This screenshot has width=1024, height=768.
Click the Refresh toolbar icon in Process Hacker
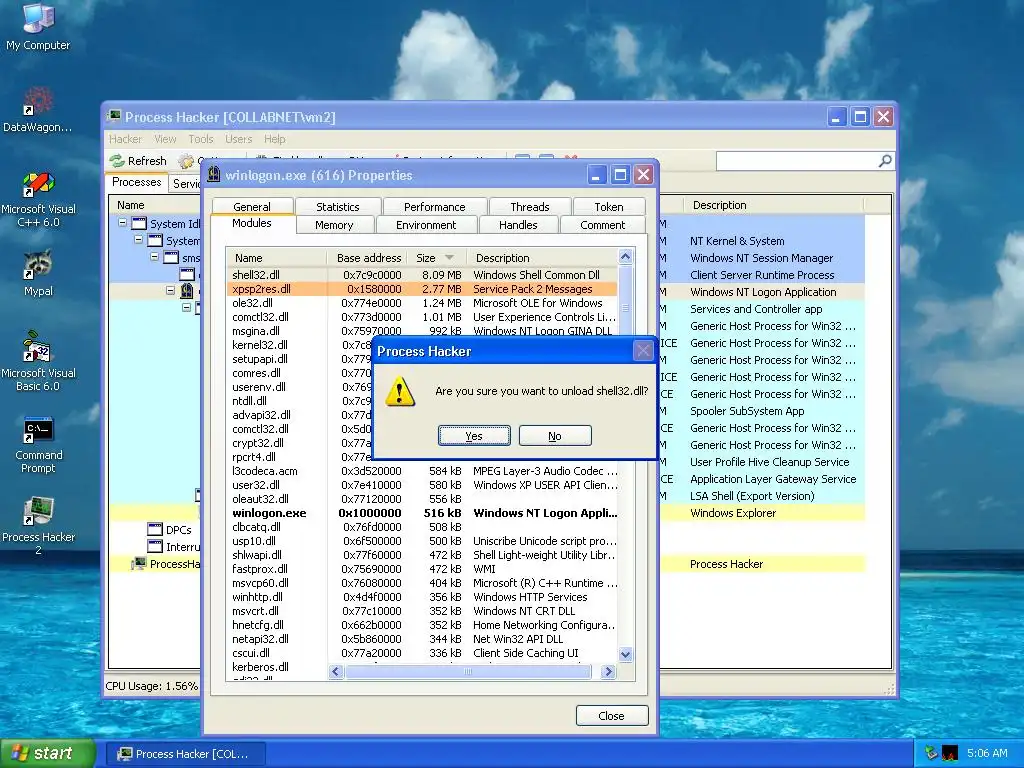point(117,161)
